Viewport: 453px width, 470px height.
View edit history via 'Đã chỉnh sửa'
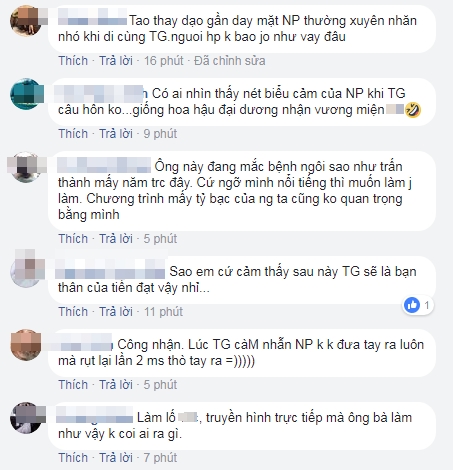click(230, 61)
